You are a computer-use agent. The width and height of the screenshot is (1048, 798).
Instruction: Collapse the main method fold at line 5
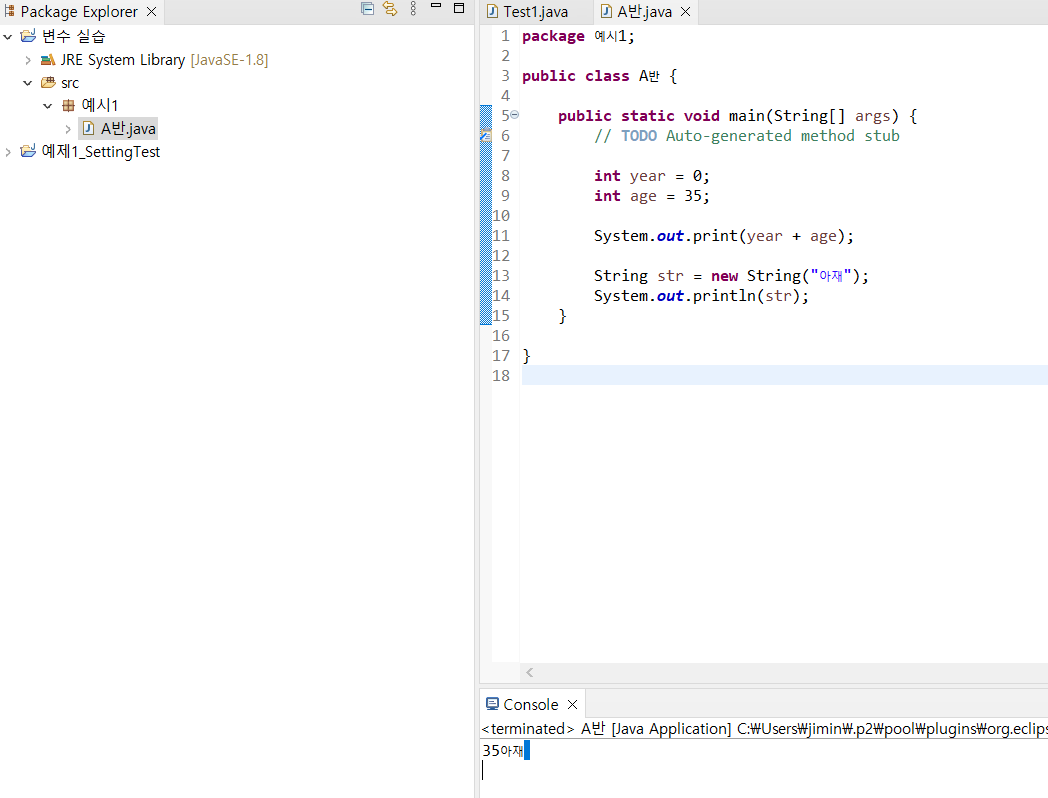click(515, 115)
